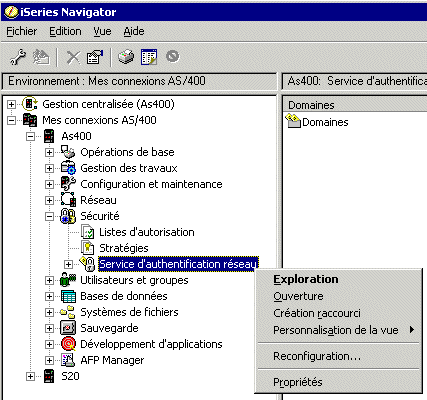Click the greyed-out second toolbar icon

[x=41, y=57]
